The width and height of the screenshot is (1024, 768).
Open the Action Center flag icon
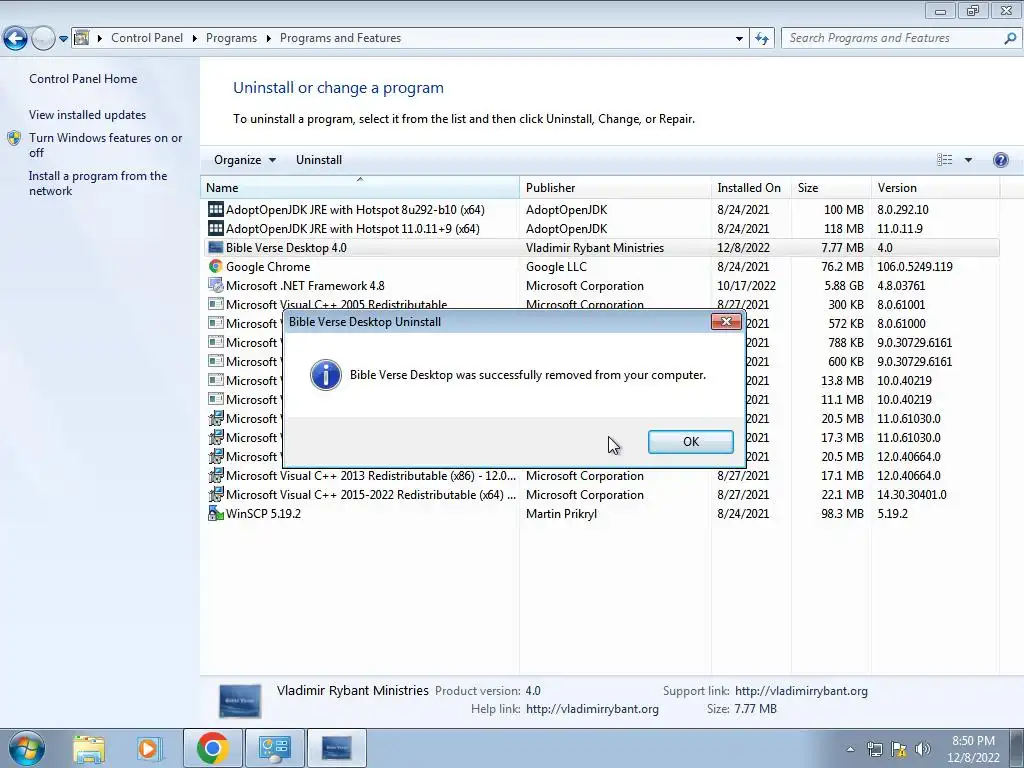pyautogui.click(x=899, y=749)
